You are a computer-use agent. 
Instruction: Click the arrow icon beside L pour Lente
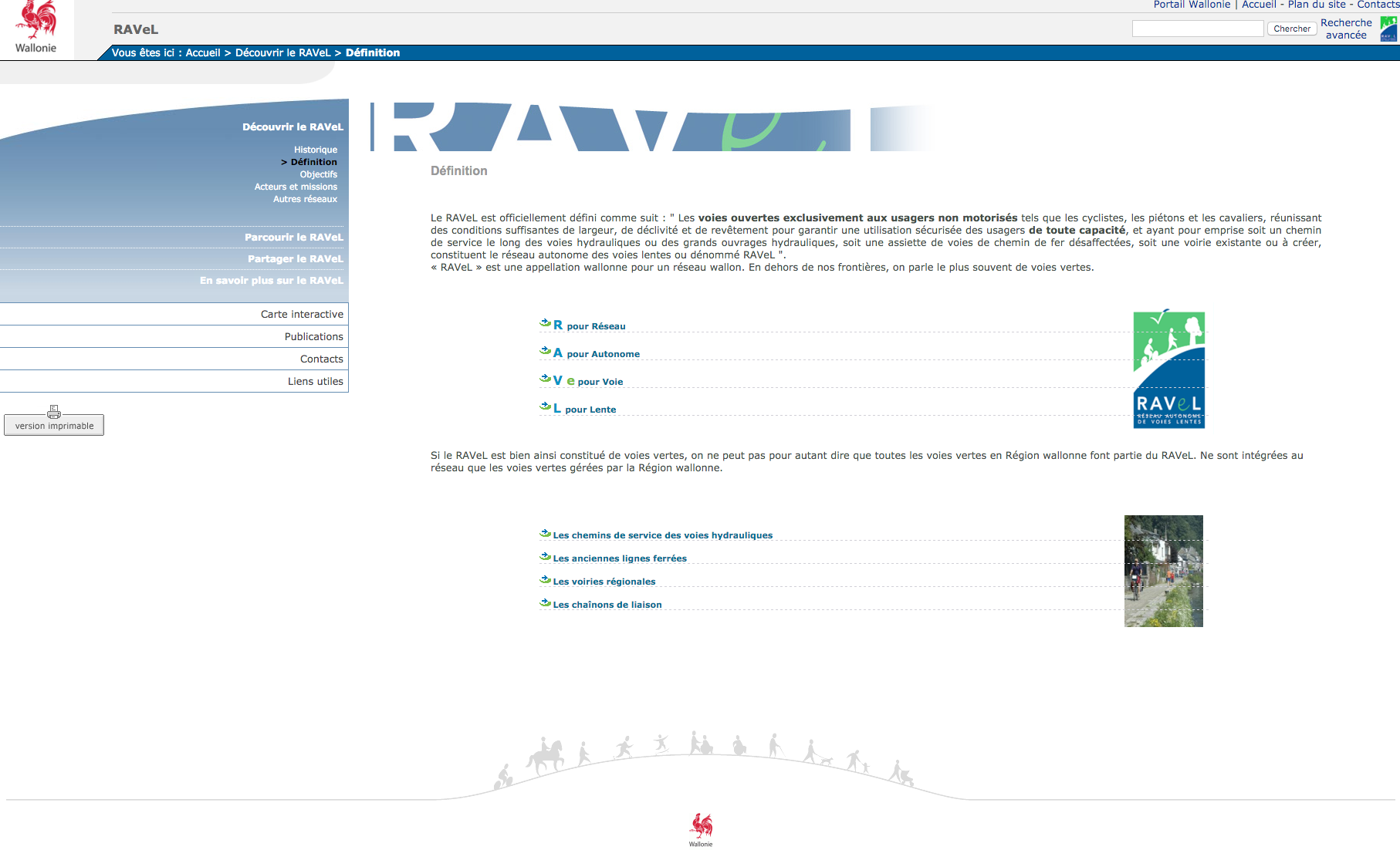tap(545, 406)
